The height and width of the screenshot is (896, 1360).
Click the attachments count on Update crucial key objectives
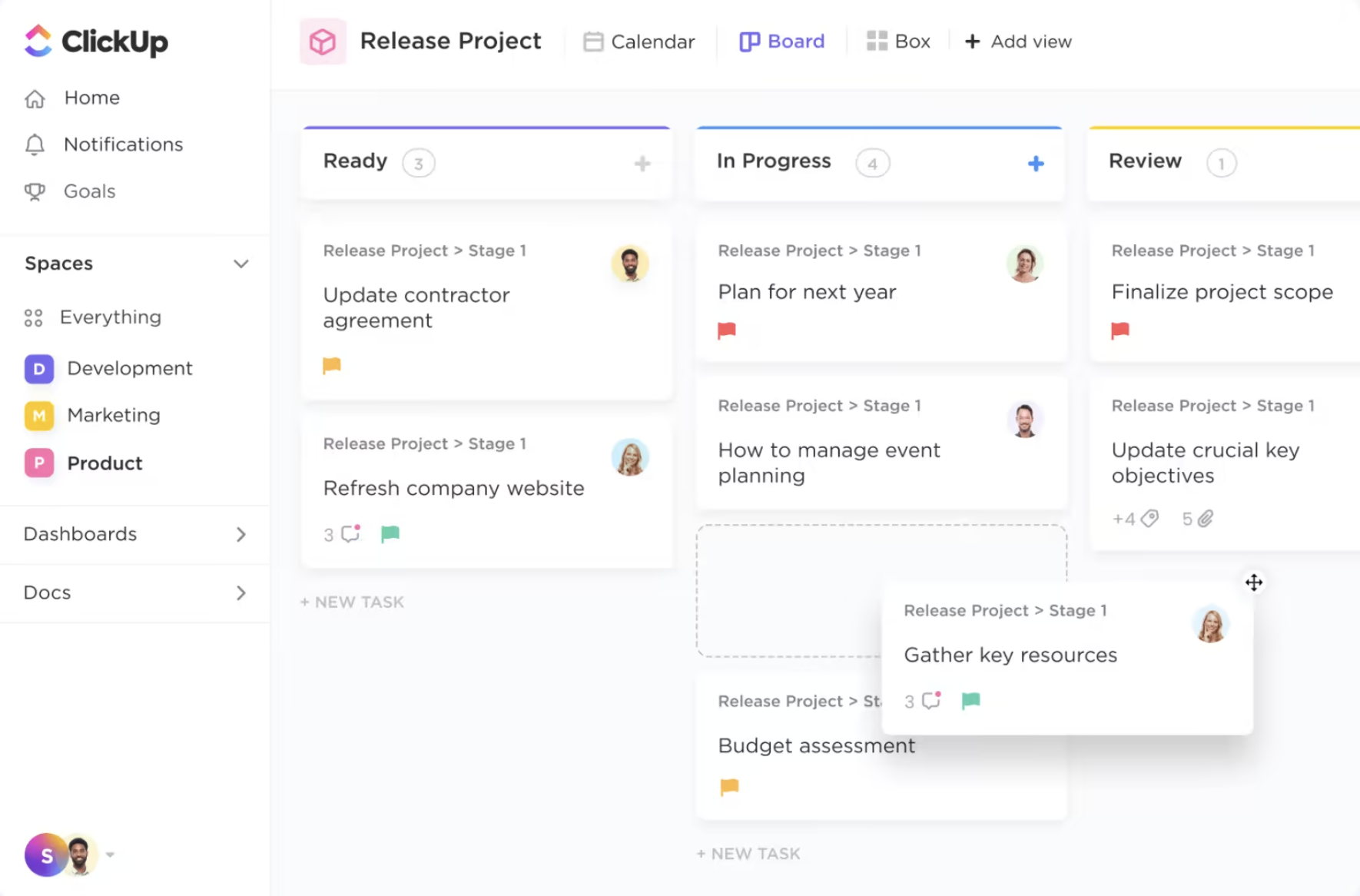pyautogui.click(x=1198, y=519)
